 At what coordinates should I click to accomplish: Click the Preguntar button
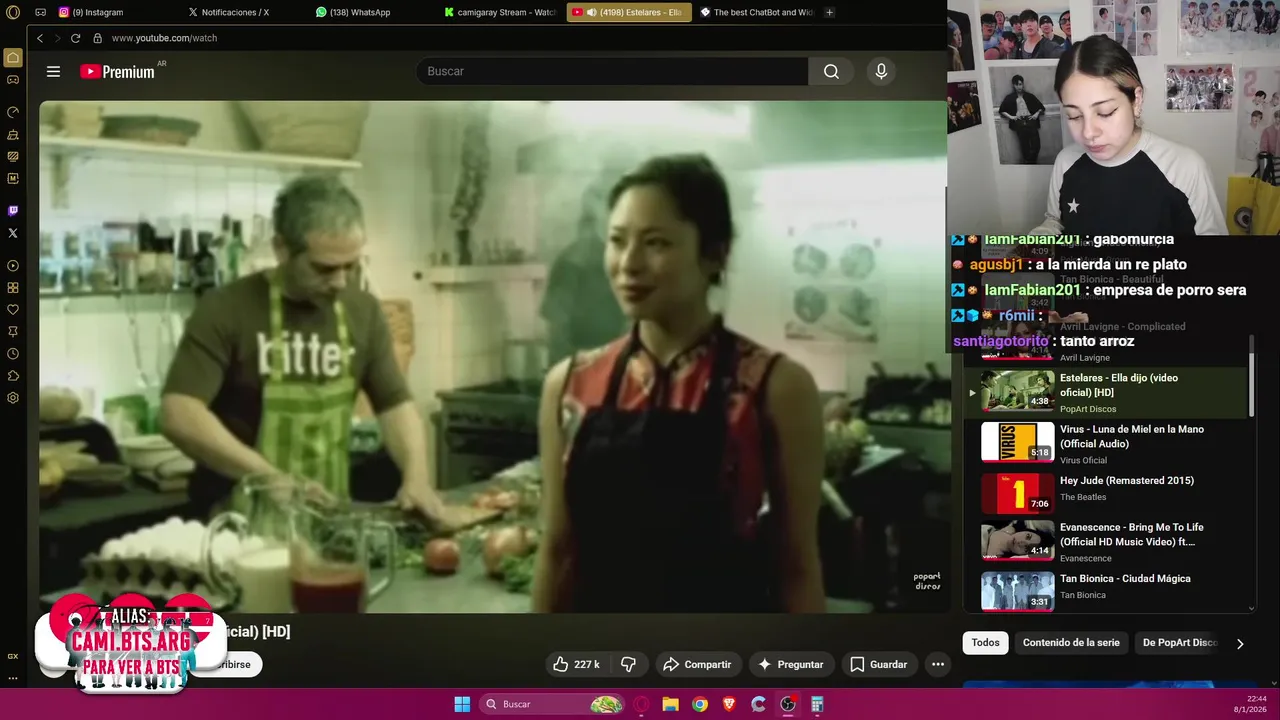tap(791, 664)
